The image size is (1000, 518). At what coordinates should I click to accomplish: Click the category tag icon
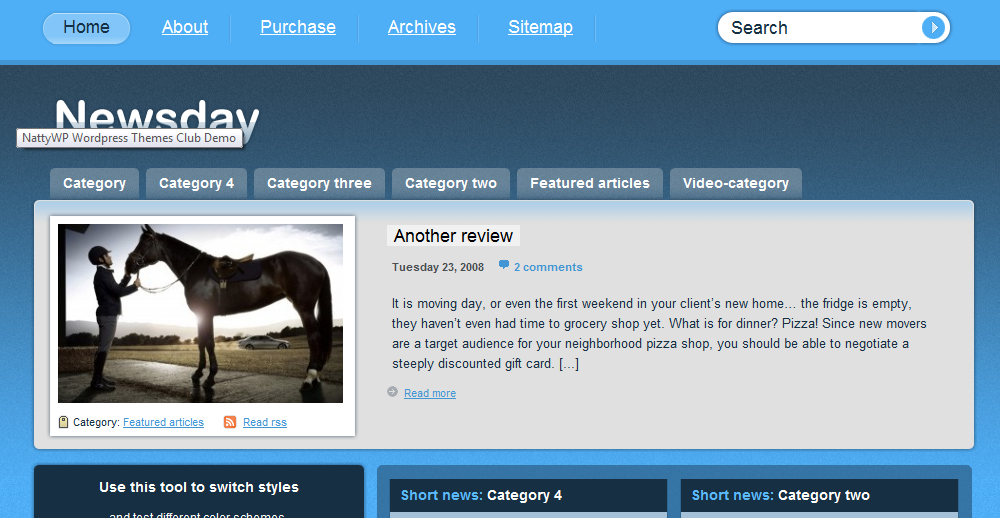tap(63, 422)
